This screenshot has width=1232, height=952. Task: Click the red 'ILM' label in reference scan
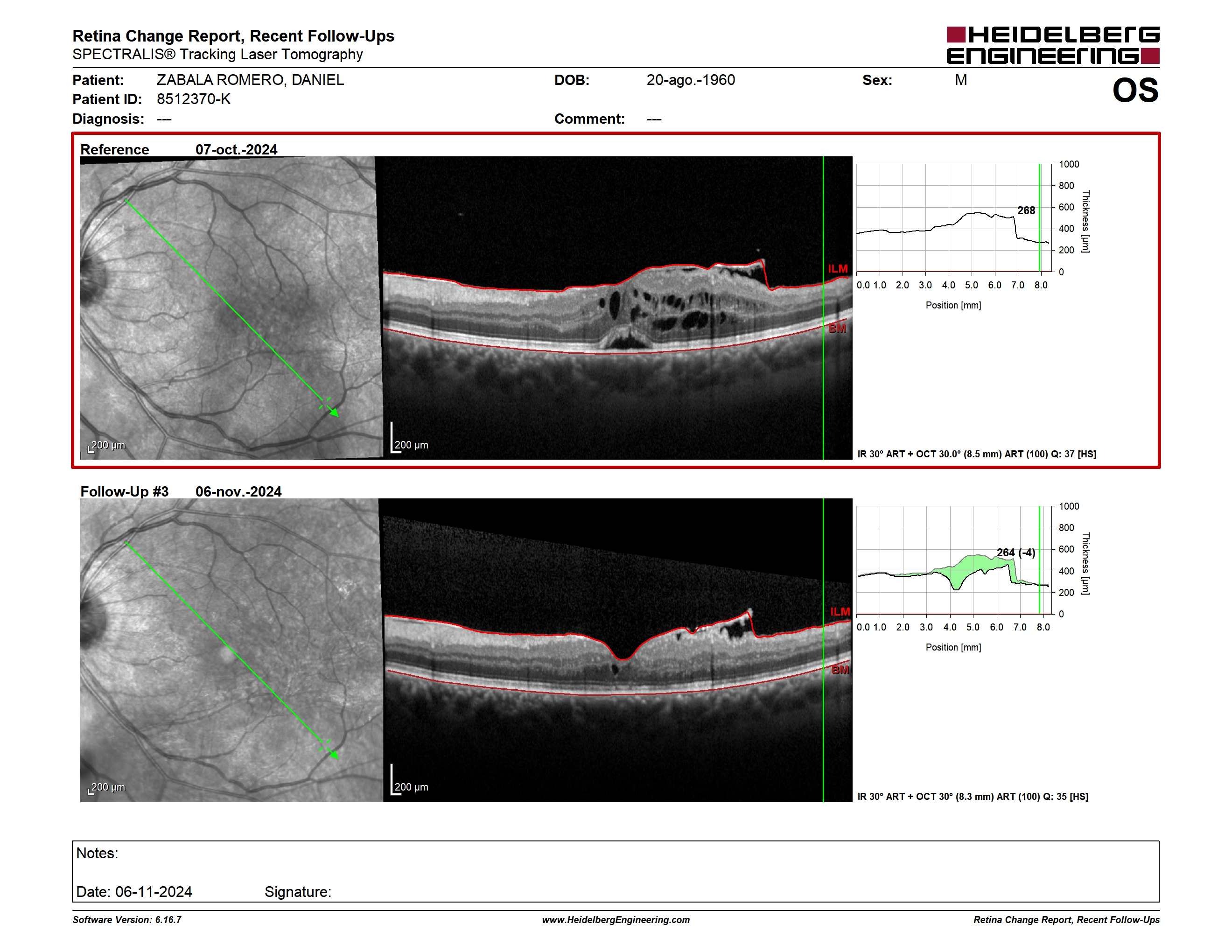point(838,269)
